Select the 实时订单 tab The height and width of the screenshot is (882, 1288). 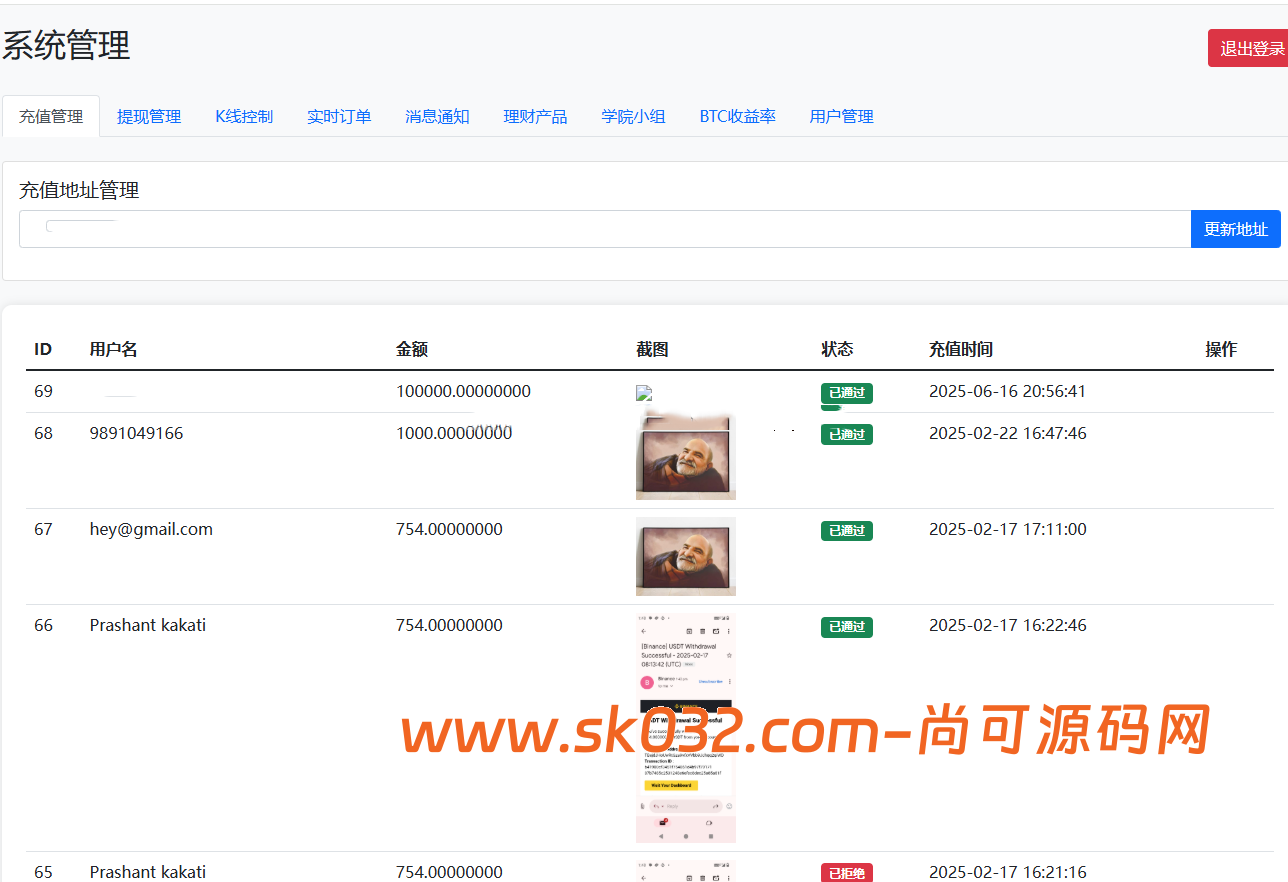(339, 116)
